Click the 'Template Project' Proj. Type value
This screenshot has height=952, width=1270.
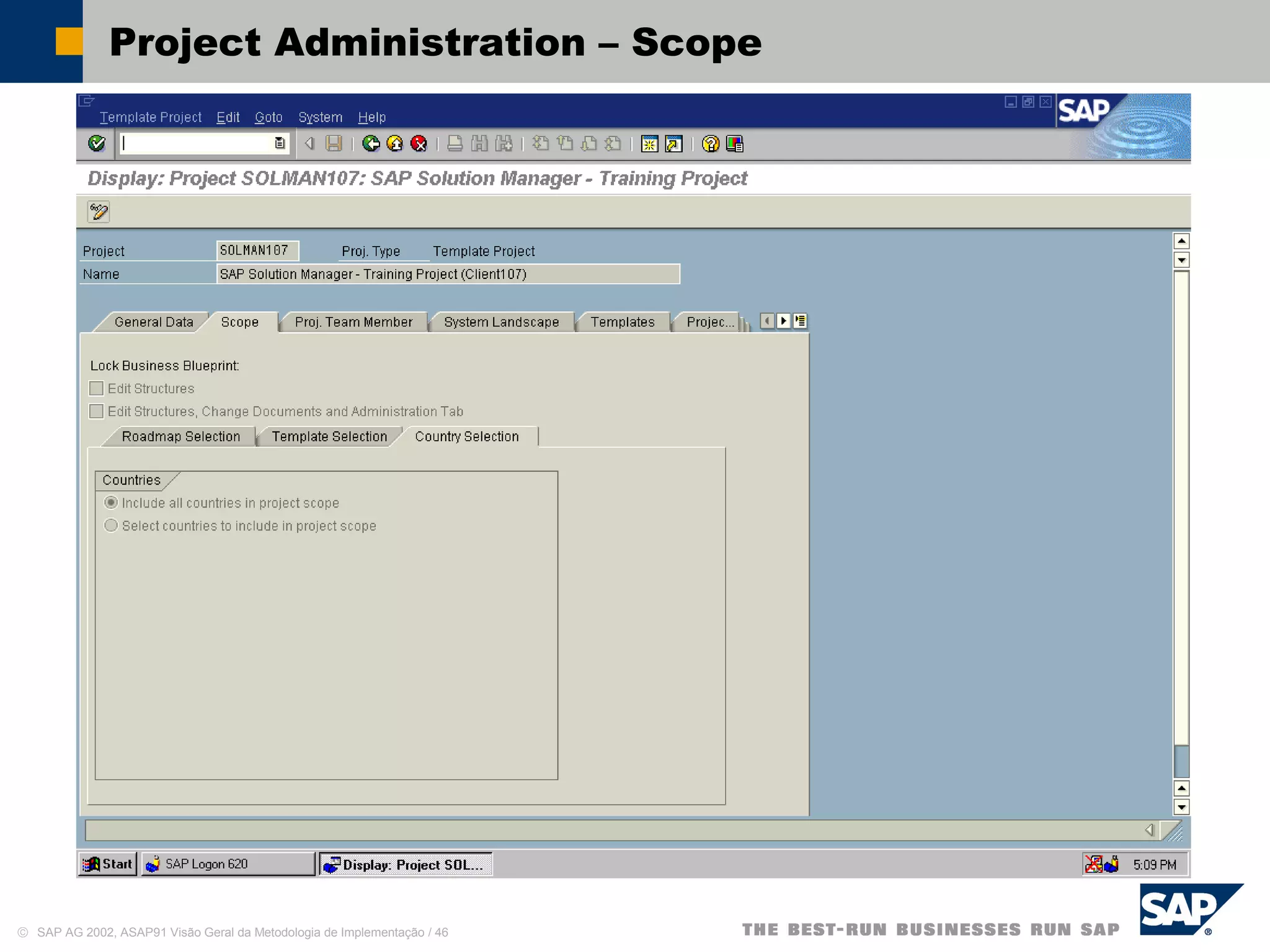(484, 251)
